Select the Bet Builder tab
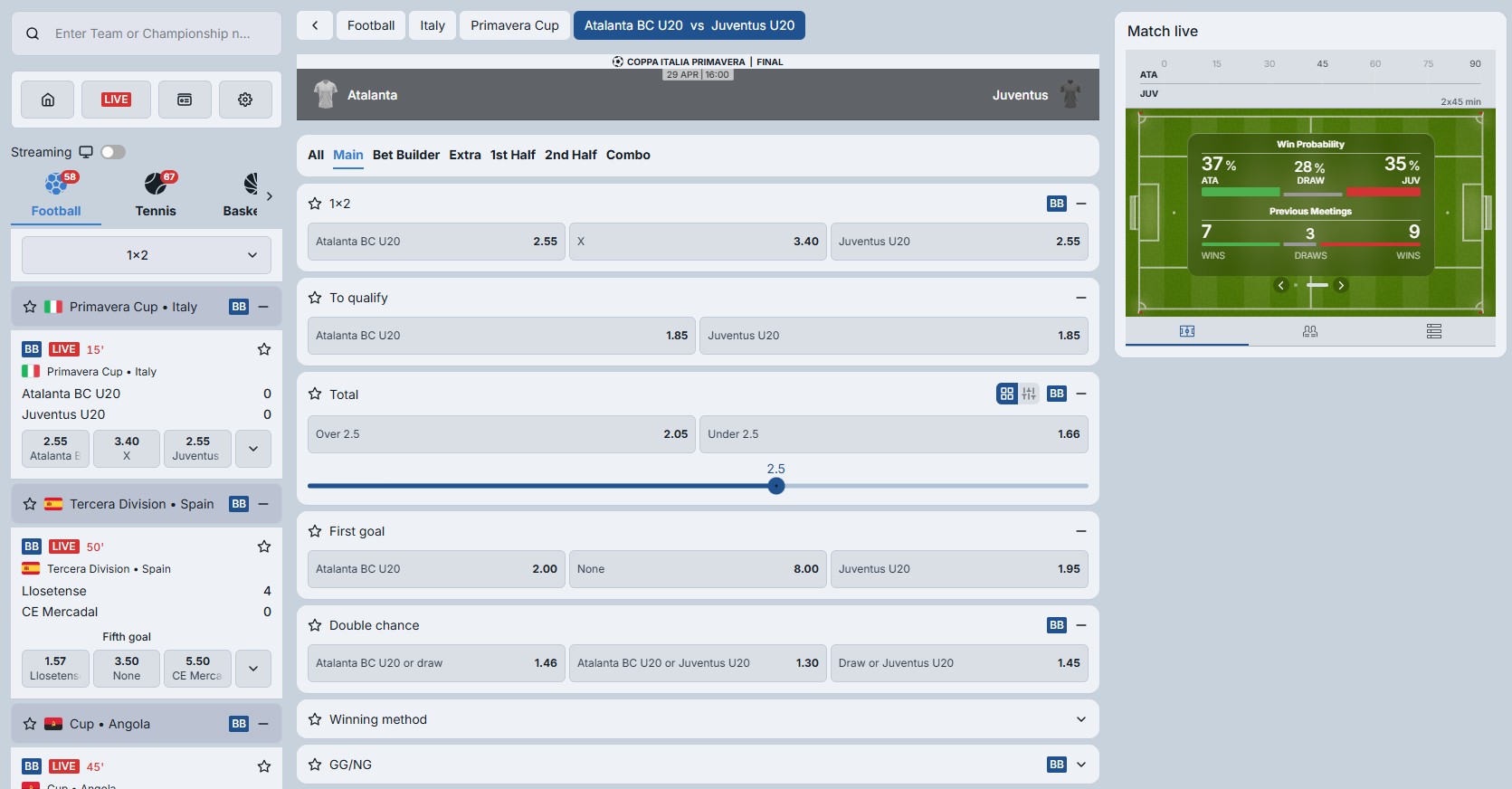Viewport: 1512px width, 789px height. [x=406, y=155]
